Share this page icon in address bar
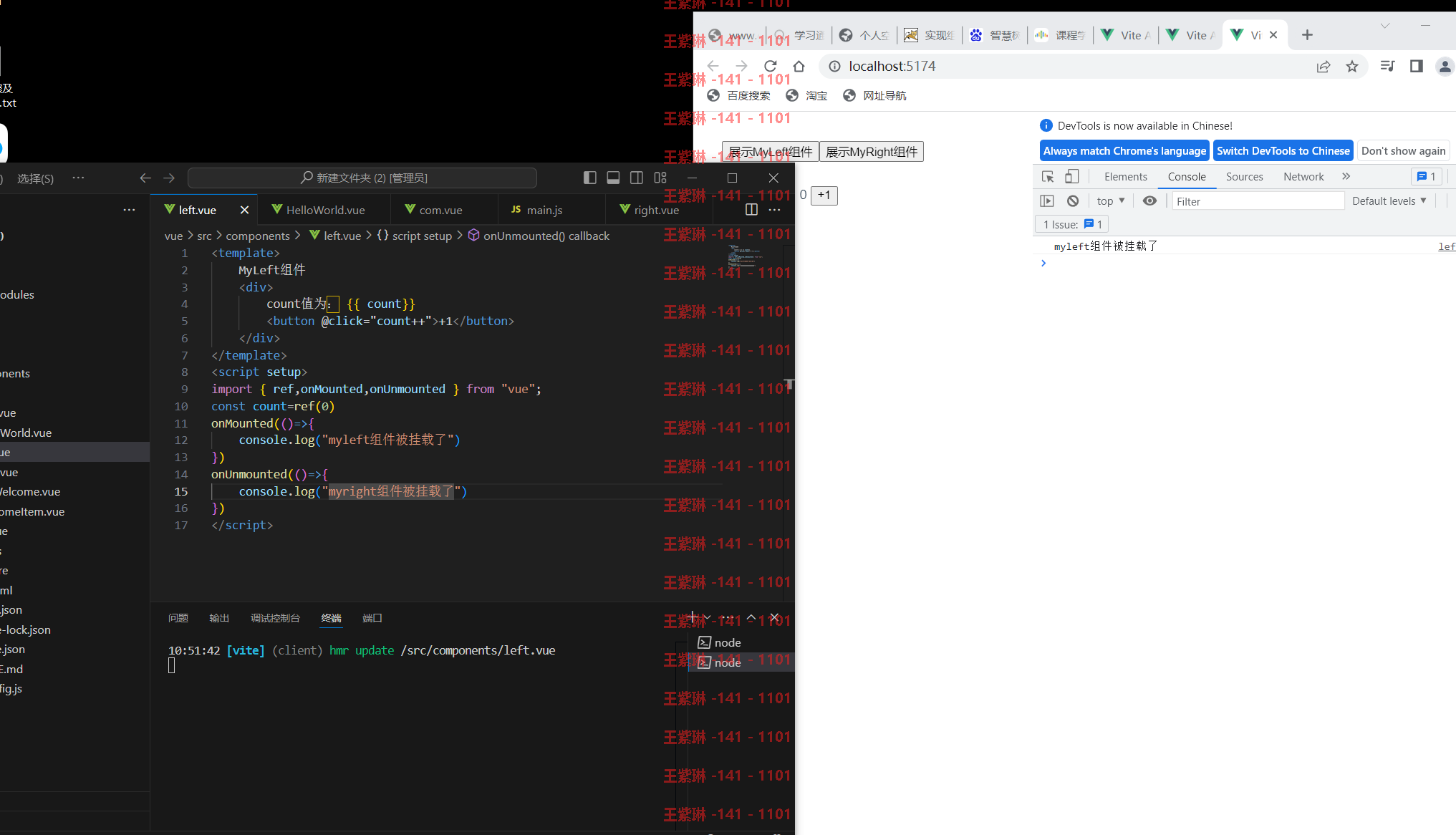 click(x=1324, y=67)
